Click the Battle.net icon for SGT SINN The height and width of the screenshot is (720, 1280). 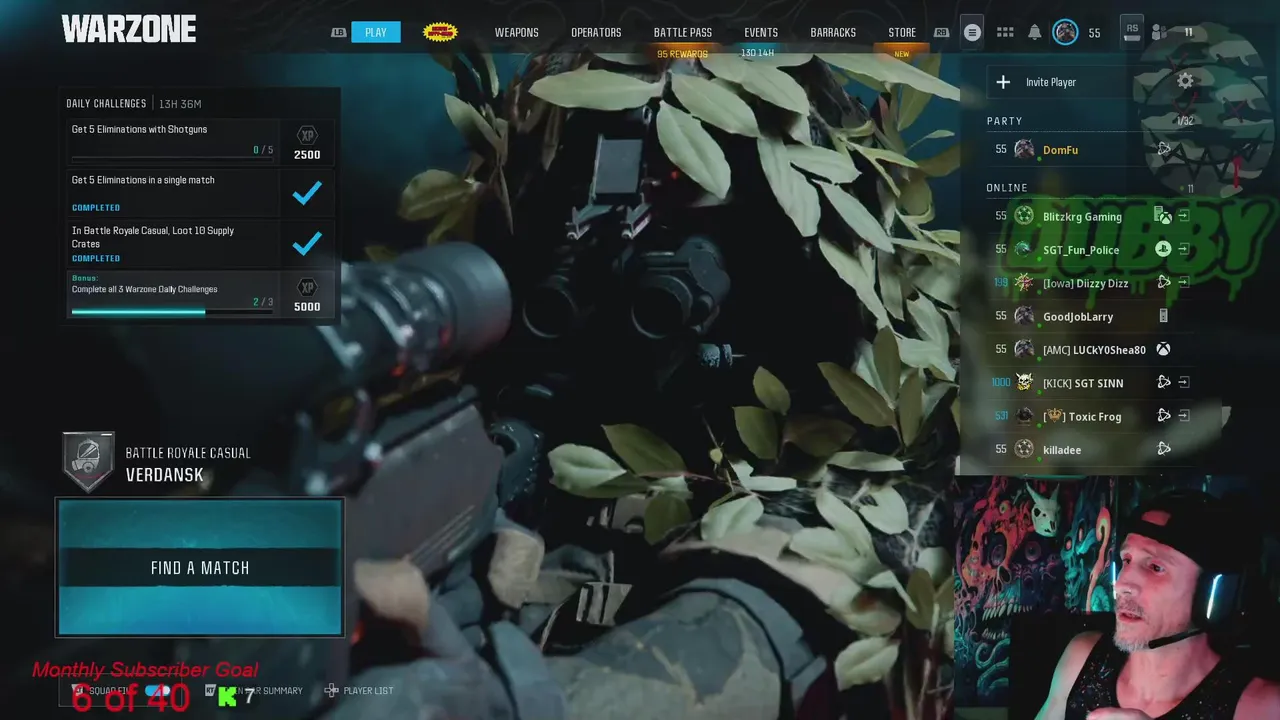[1163, 382]
